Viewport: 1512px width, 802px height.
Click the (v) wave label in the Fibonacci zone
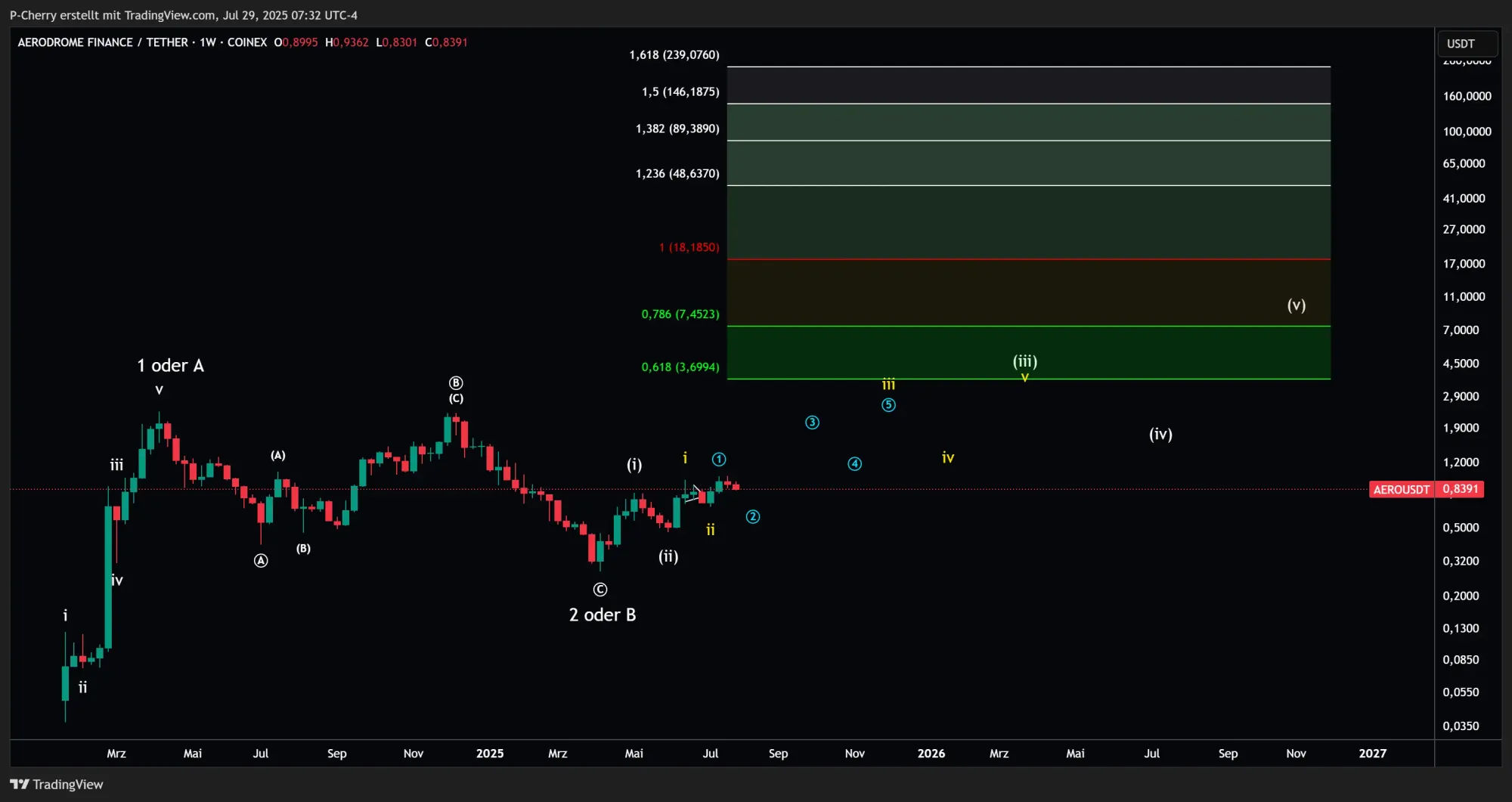tap(1297, 305)
